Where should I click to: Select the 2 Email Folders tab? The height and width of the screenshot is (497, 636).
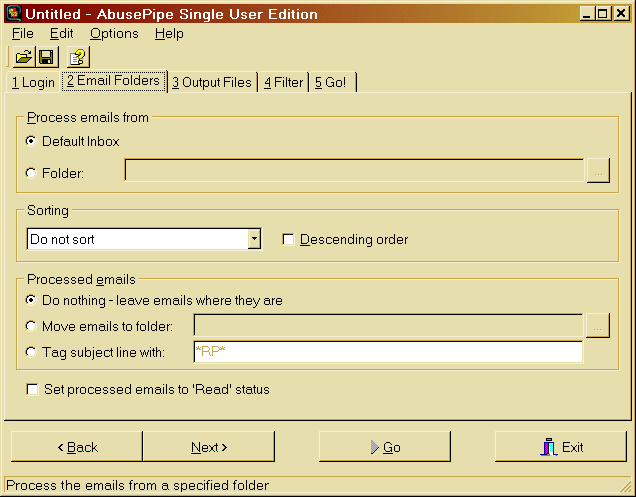[x=114, y=81]
